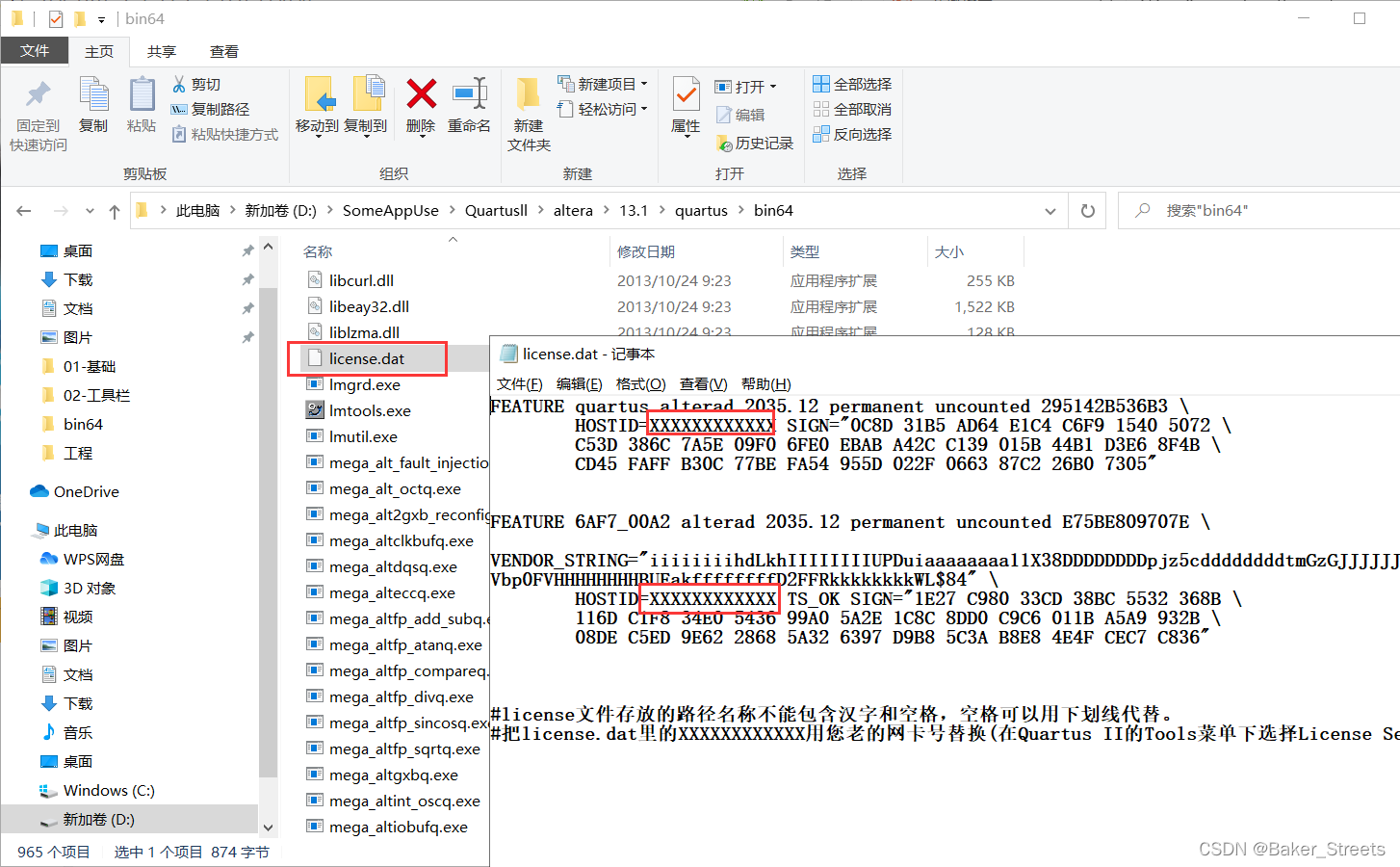
Task: Click the Back navigation arrow
Action: pos(24,211)
